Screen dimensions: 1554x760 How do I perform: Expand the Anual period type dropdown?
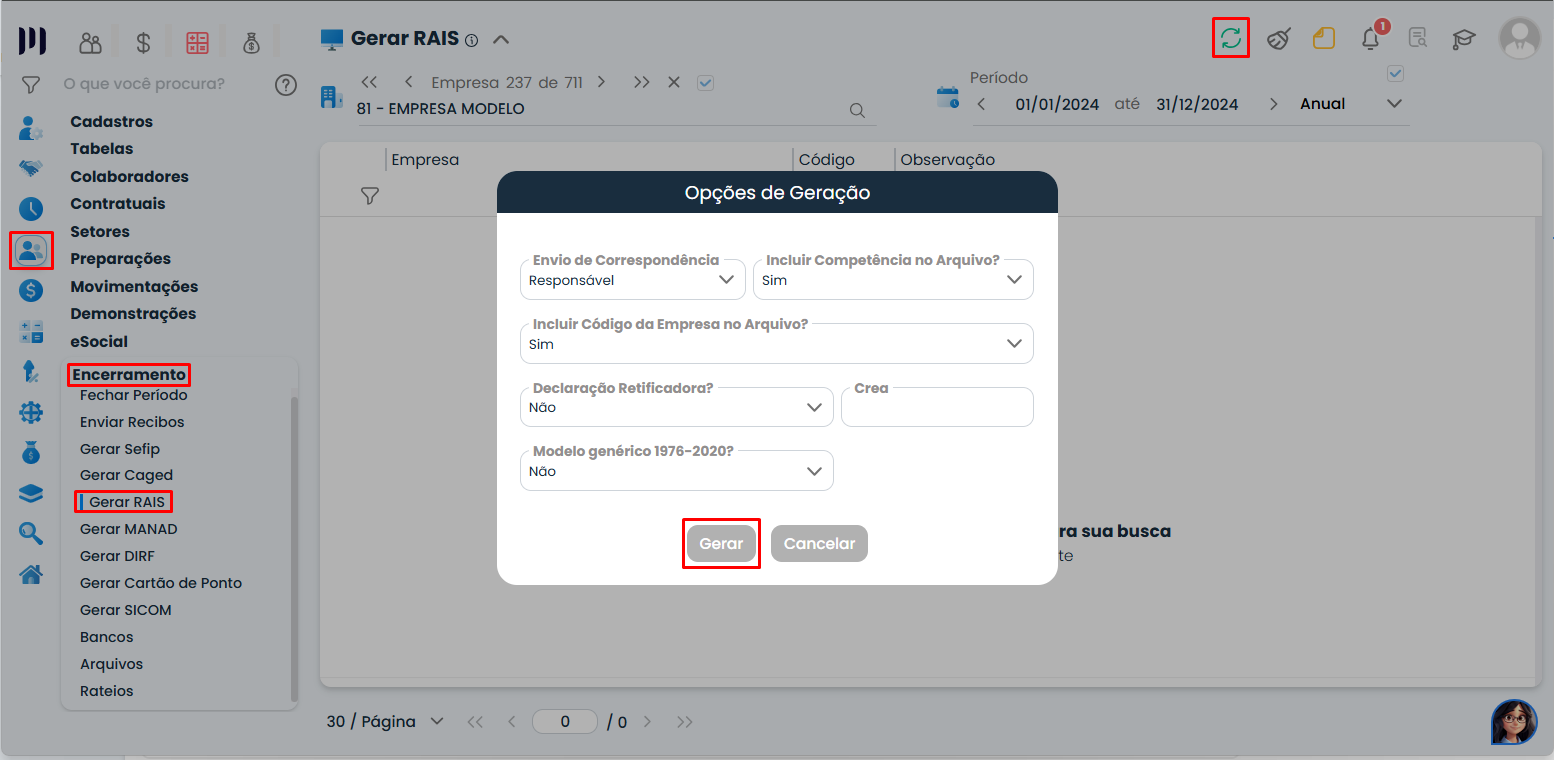point(1352,104)
